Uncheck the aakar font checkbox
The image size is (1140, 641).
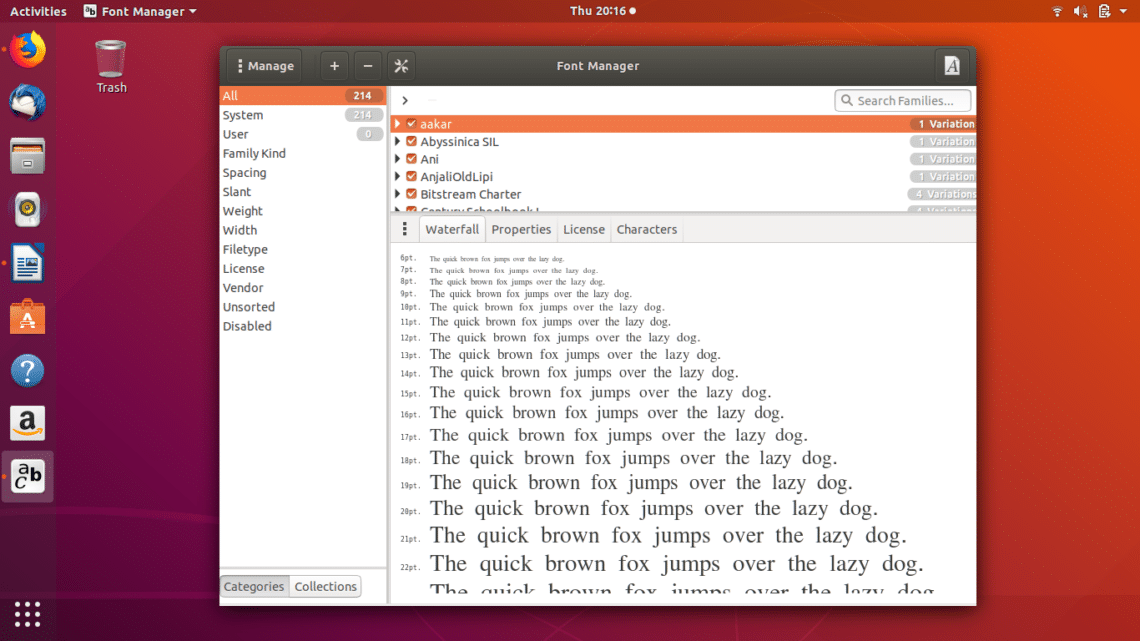point(411,124)
